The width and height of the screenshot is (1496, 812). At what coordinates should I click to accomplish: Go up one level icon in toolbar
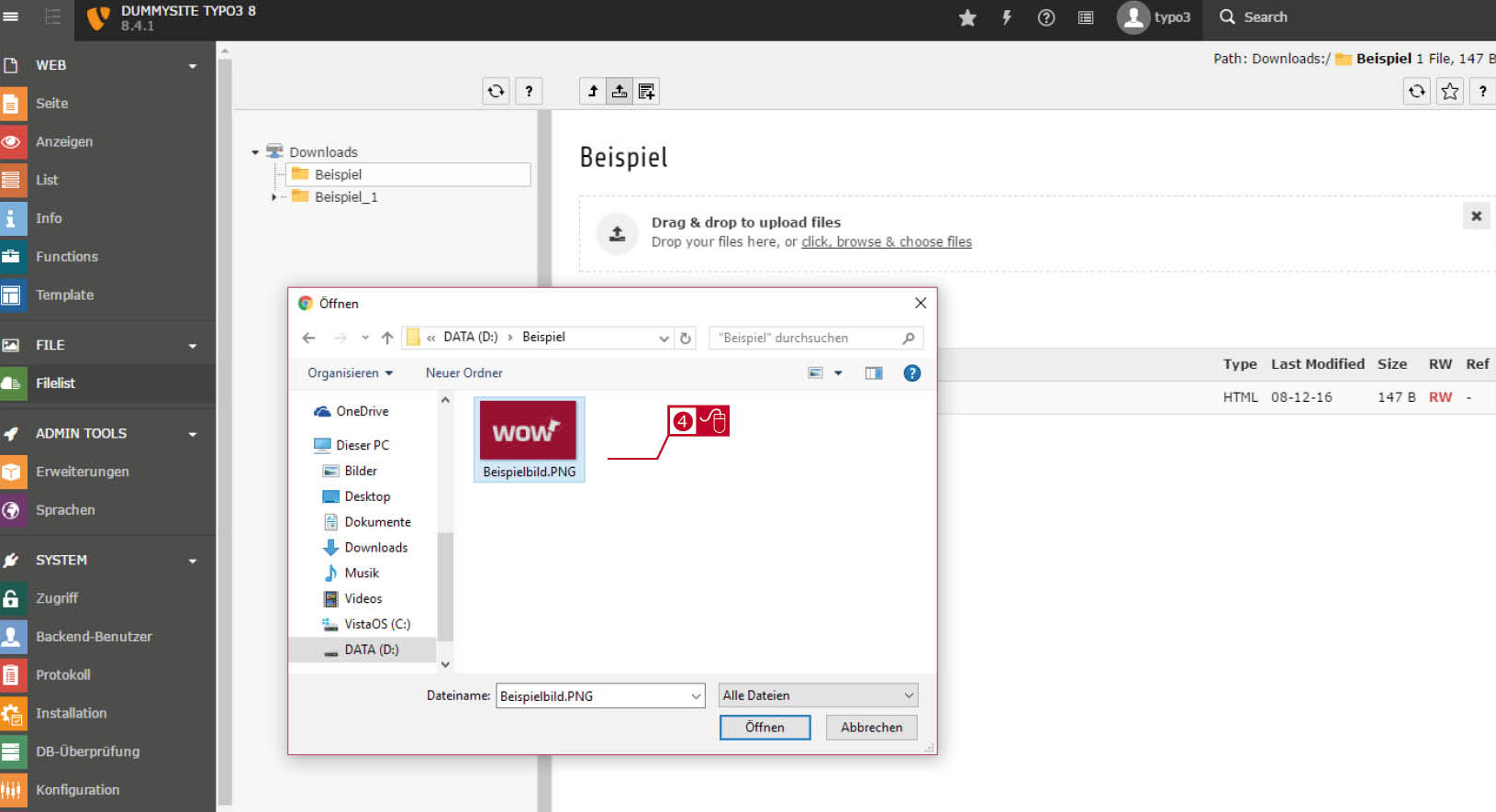[593, 91]
